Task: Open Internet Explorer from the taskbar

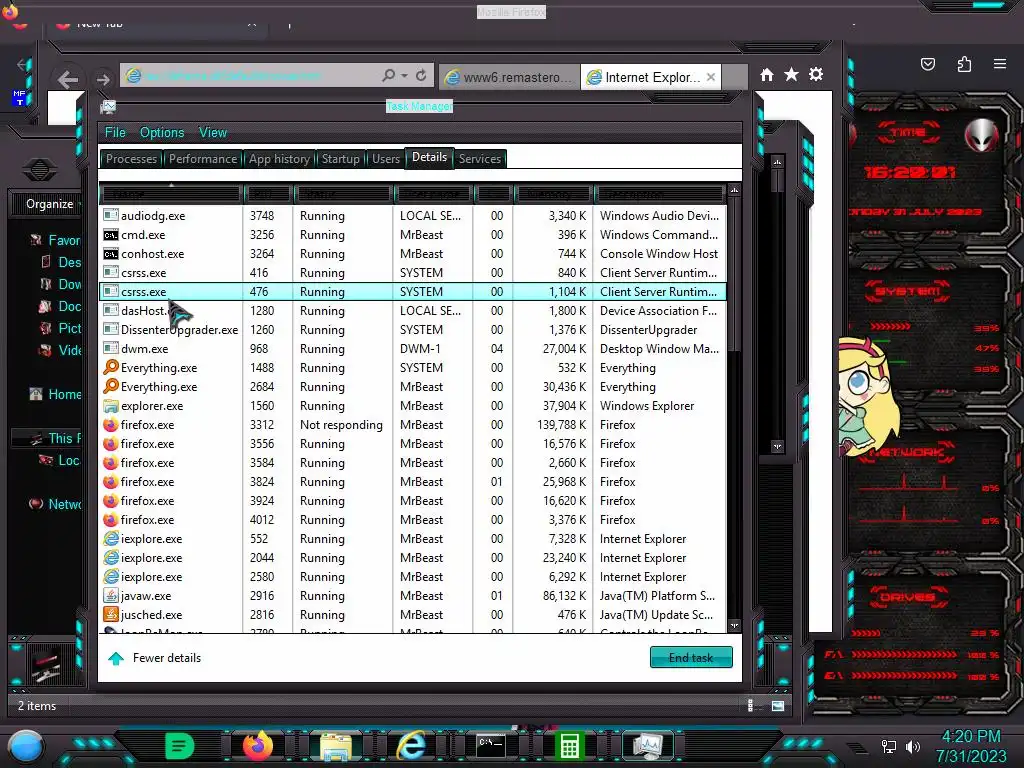Action: click(412, 746)
